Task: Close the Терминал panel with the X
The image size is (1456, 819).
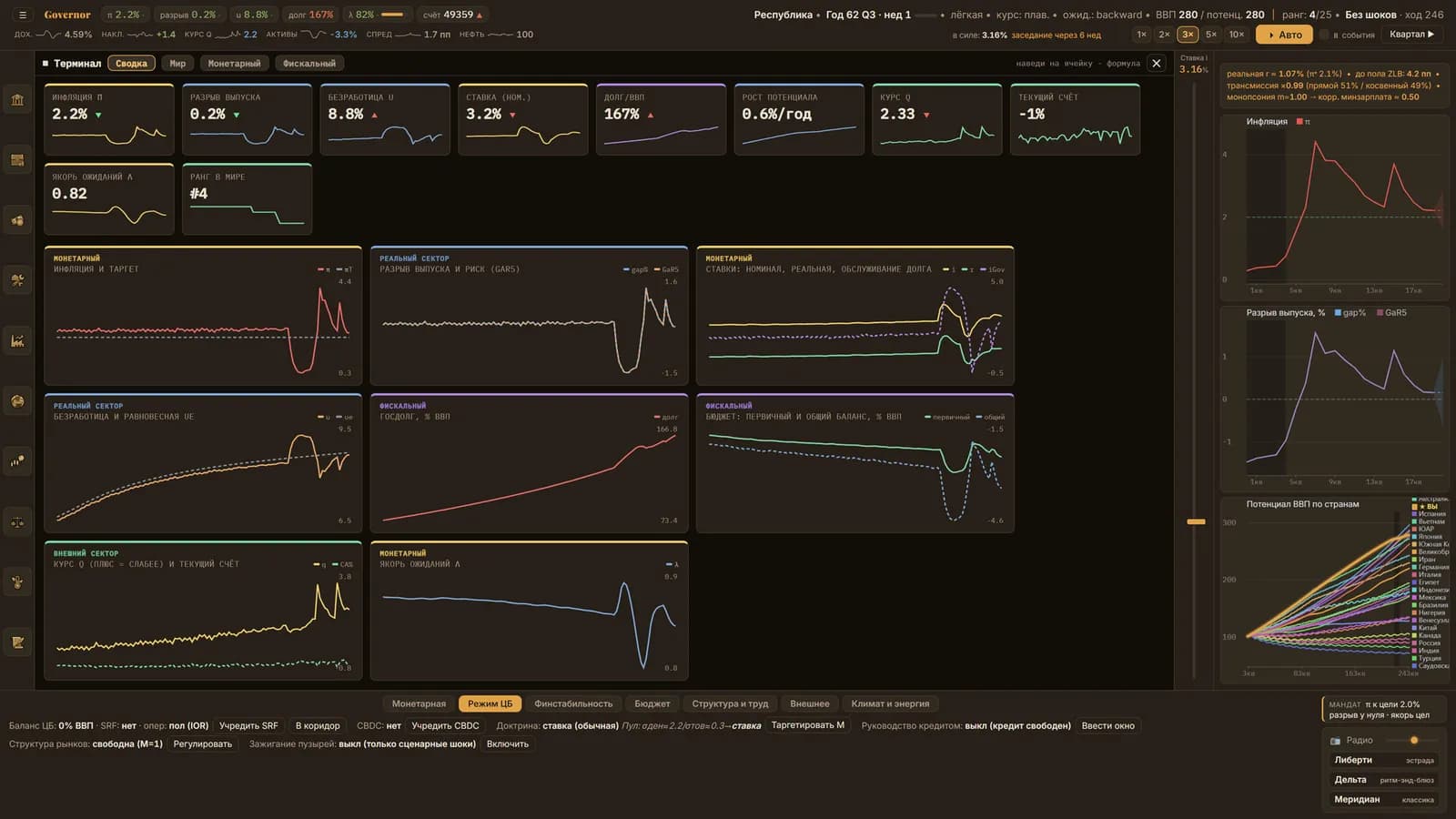Action: click(x=1156, y=64)
